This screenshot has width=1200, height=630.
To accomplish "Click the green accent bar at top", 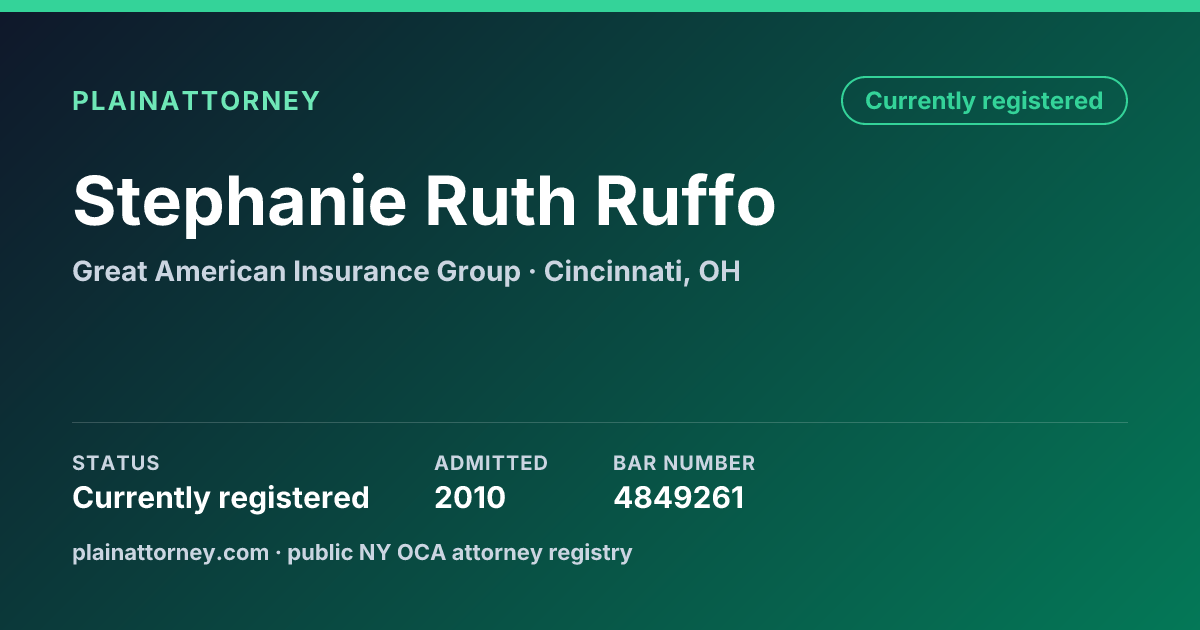I will tap(600, 6).
